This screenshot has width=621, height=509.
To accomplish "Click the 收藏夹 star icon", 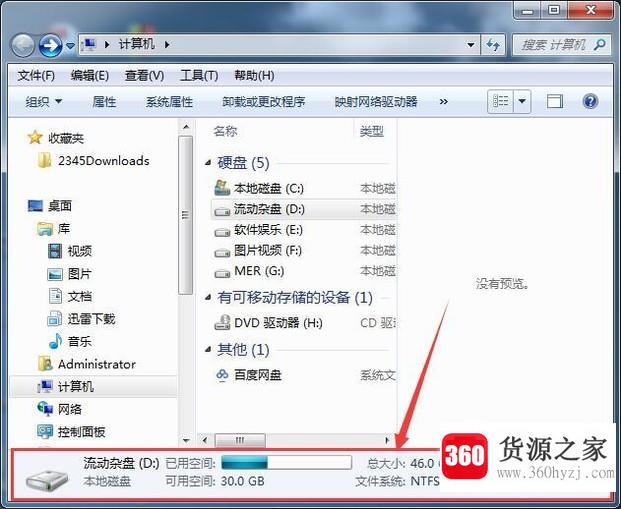I will point(35,137).
